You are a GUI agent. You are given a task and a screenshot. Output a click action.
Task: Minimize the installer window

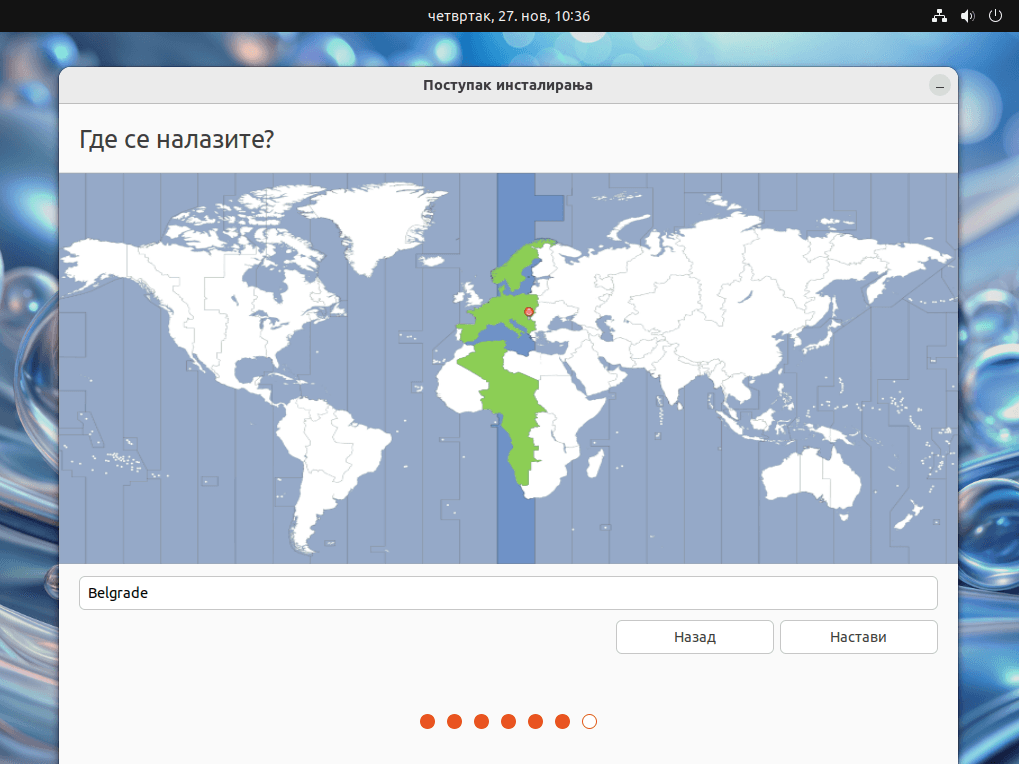(x=940, y=86)
